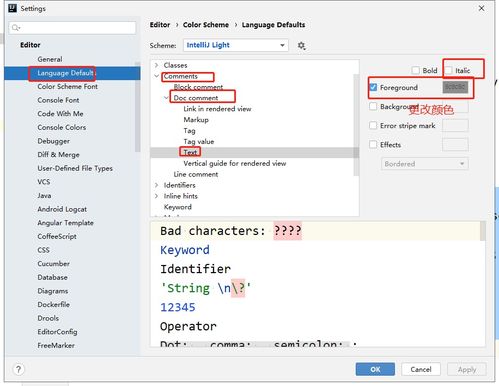Open the help question mark icon

(x=18, y=369)
